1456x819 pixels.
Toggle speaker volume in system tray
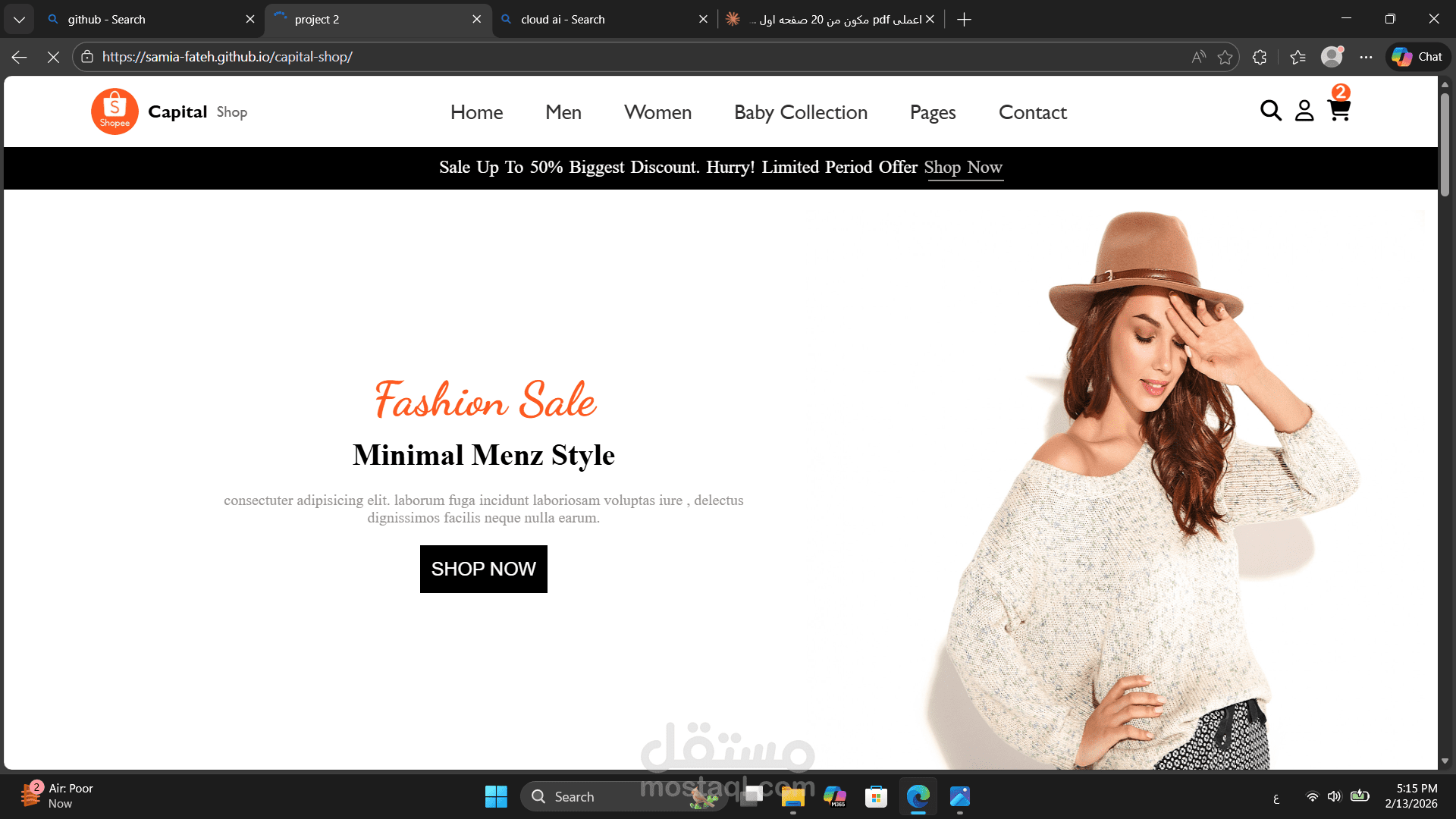(1335, 796)
